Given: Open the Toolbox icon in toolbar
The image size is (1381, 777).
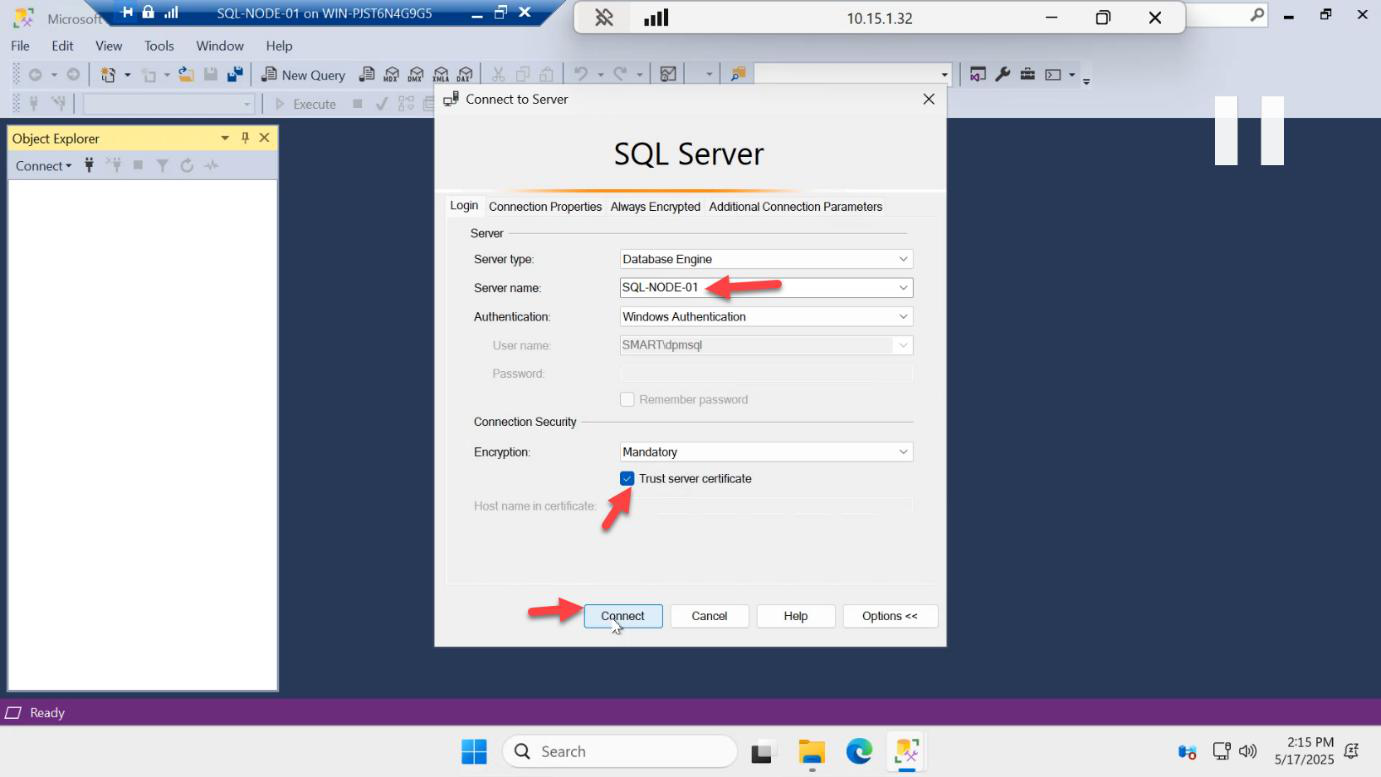Looking at the screenshot, I should click(x=1027, y=75).
